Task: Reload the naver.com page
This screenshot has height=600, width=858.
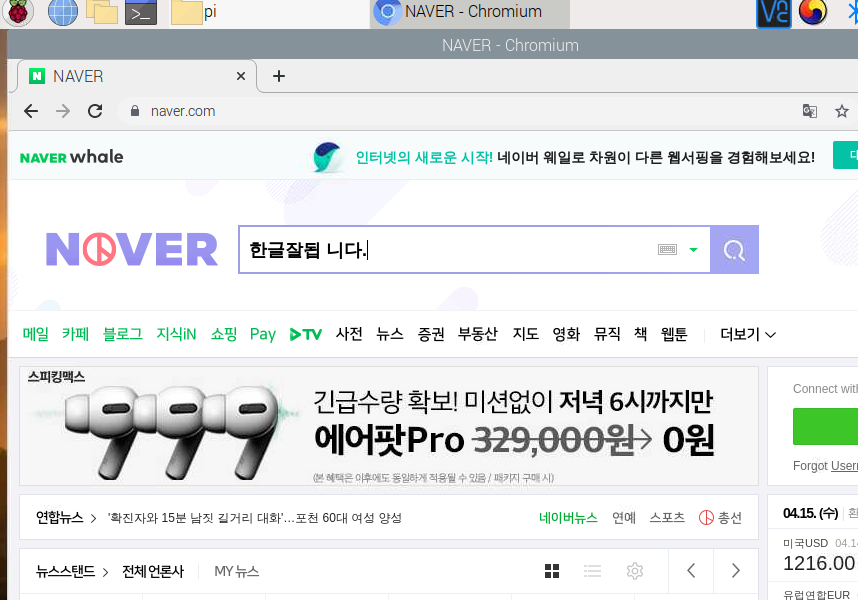Action: [95, 111]
